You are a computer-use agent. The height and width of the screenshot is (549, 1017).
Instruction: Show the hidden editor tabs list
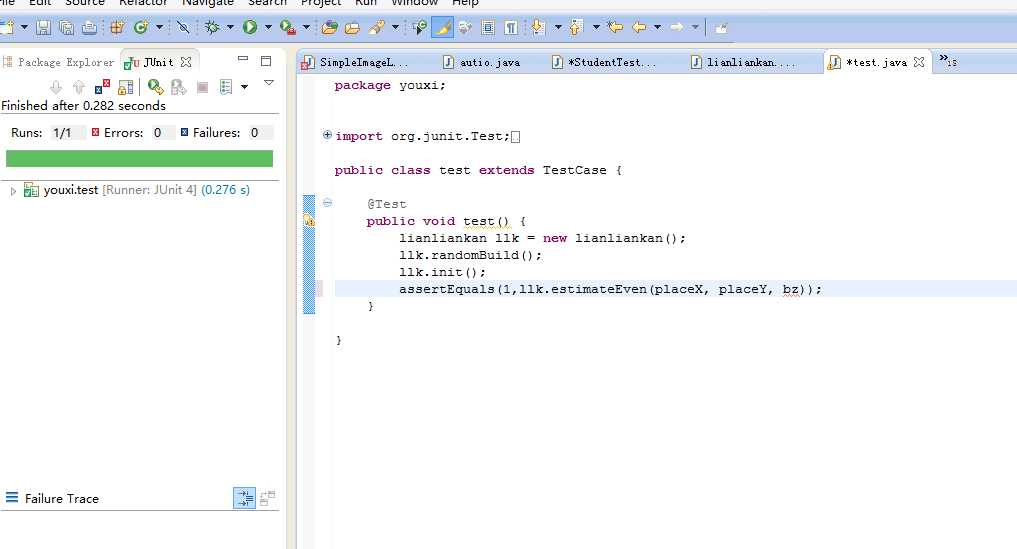pos(948,61)
